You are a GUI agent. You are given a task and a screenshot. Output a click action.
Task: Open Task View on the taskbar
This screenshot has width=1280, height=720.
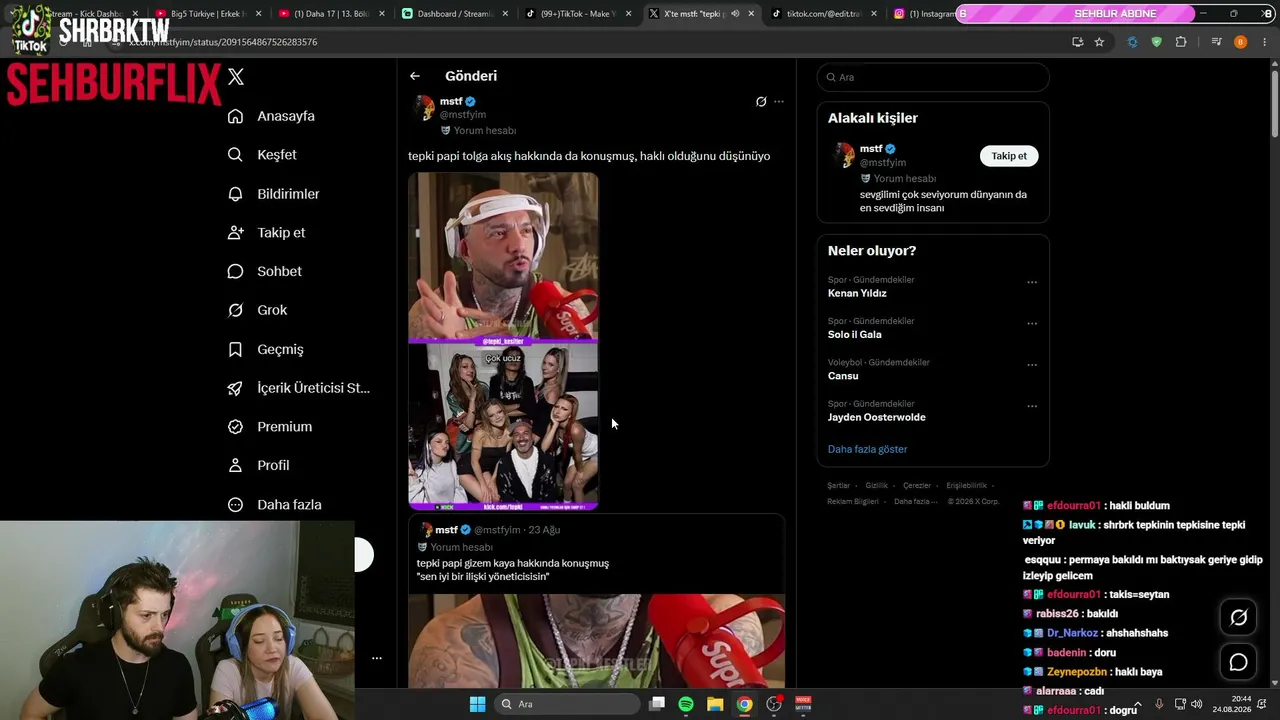657,704
